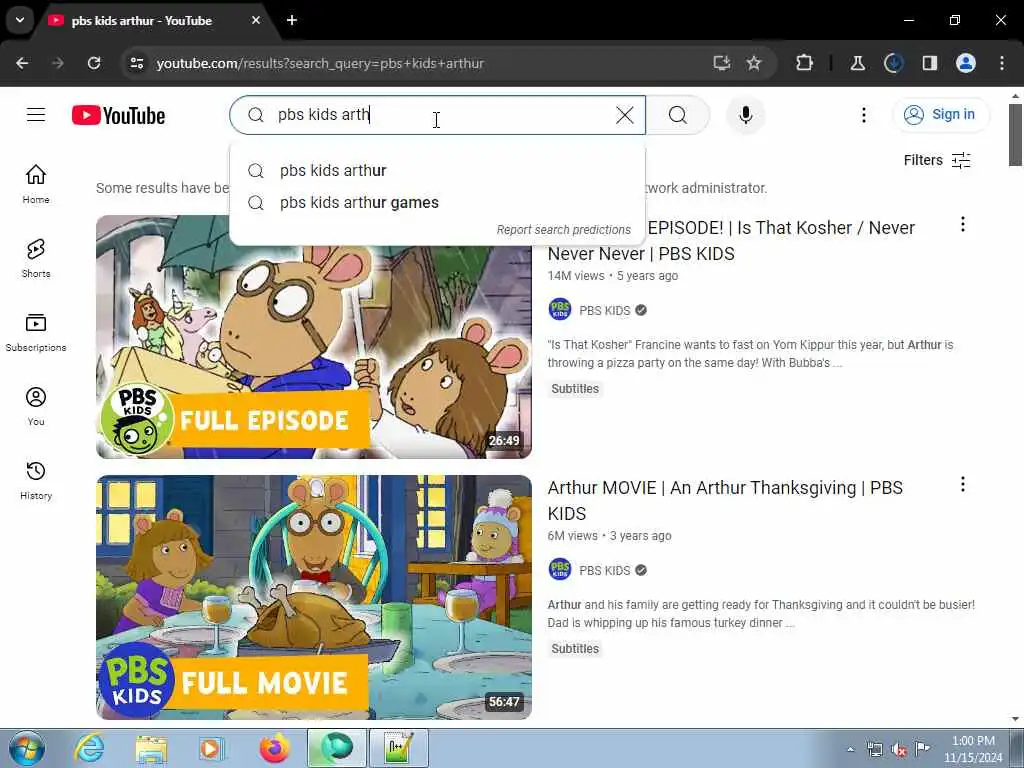Open the Windows Start menu
1024x768 pixels.
pyautogui.click(x=27, y=748)
